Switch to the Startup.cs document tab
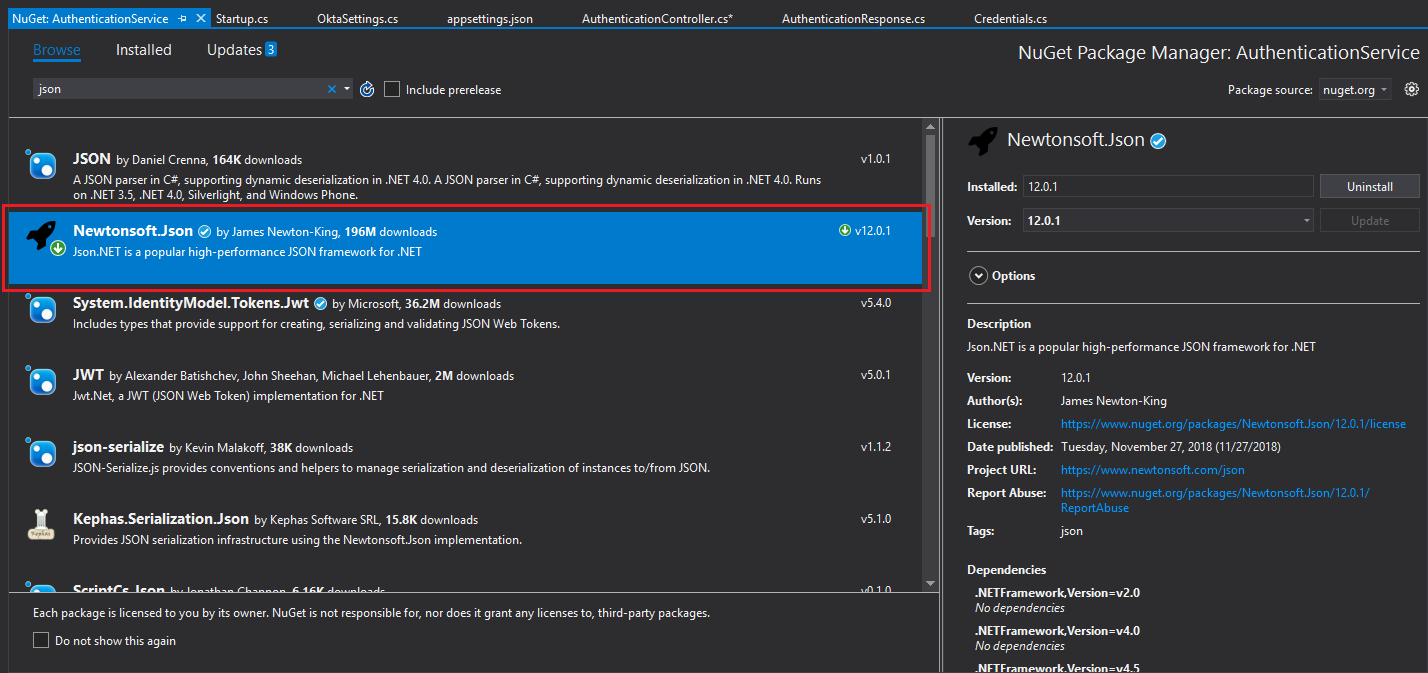This screenshot has width=1428, height=673. point(242,19)
